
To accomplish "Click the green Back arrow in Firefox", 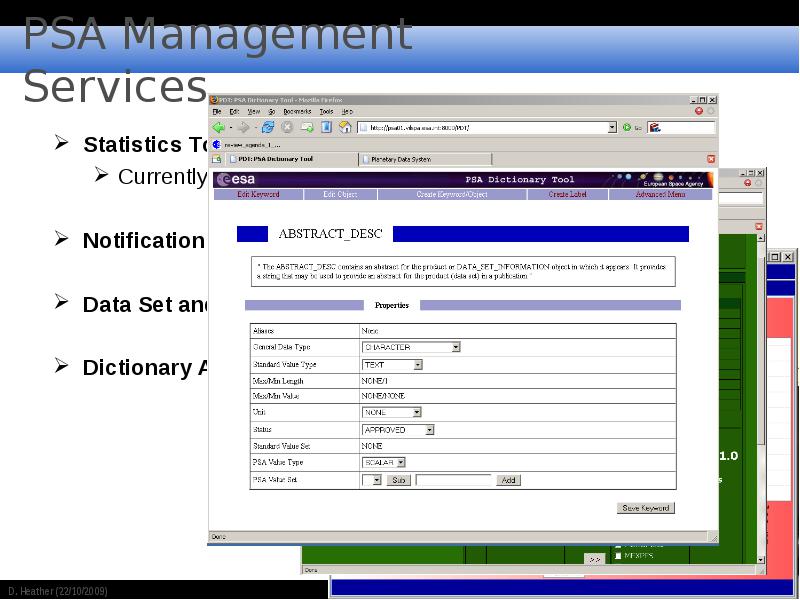I will 219,128.
